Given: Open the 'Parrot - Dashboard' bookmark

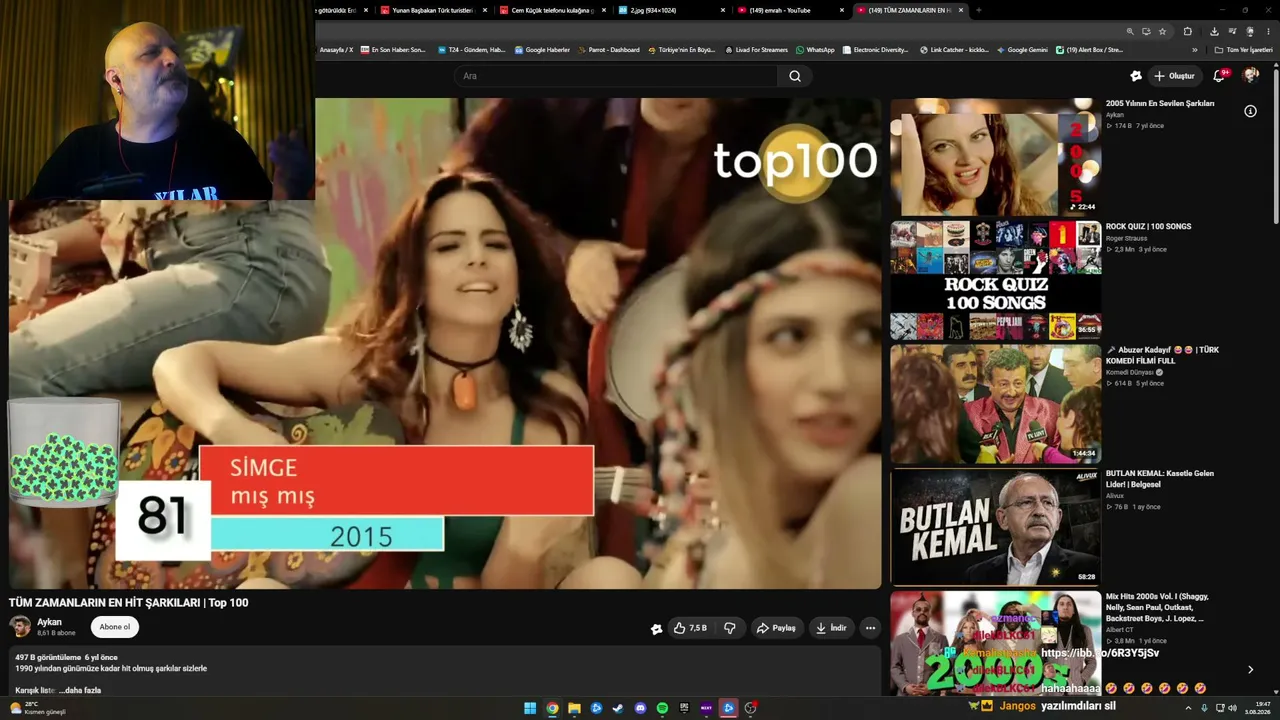Looking at the screenshot, I should (608, 50).
